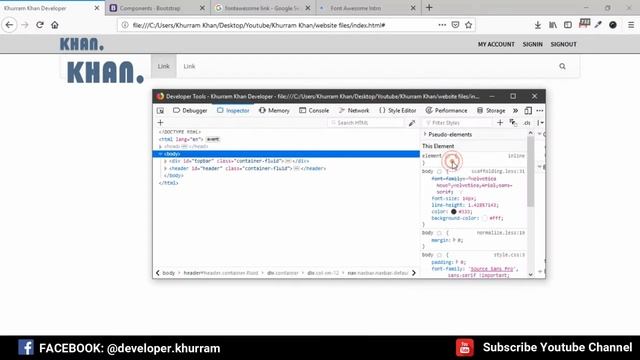Select the html lang="en" node
The height and width of the screenshot is (360, 640).
[181, 139]
